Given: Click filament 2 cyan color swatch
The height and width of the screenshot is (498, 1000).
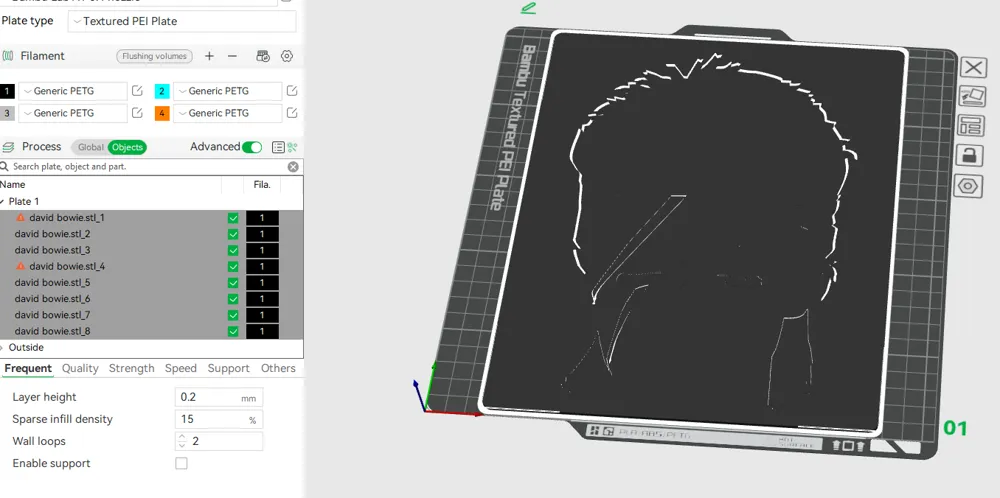Looking at the screenshot, I should click(162, 91).
